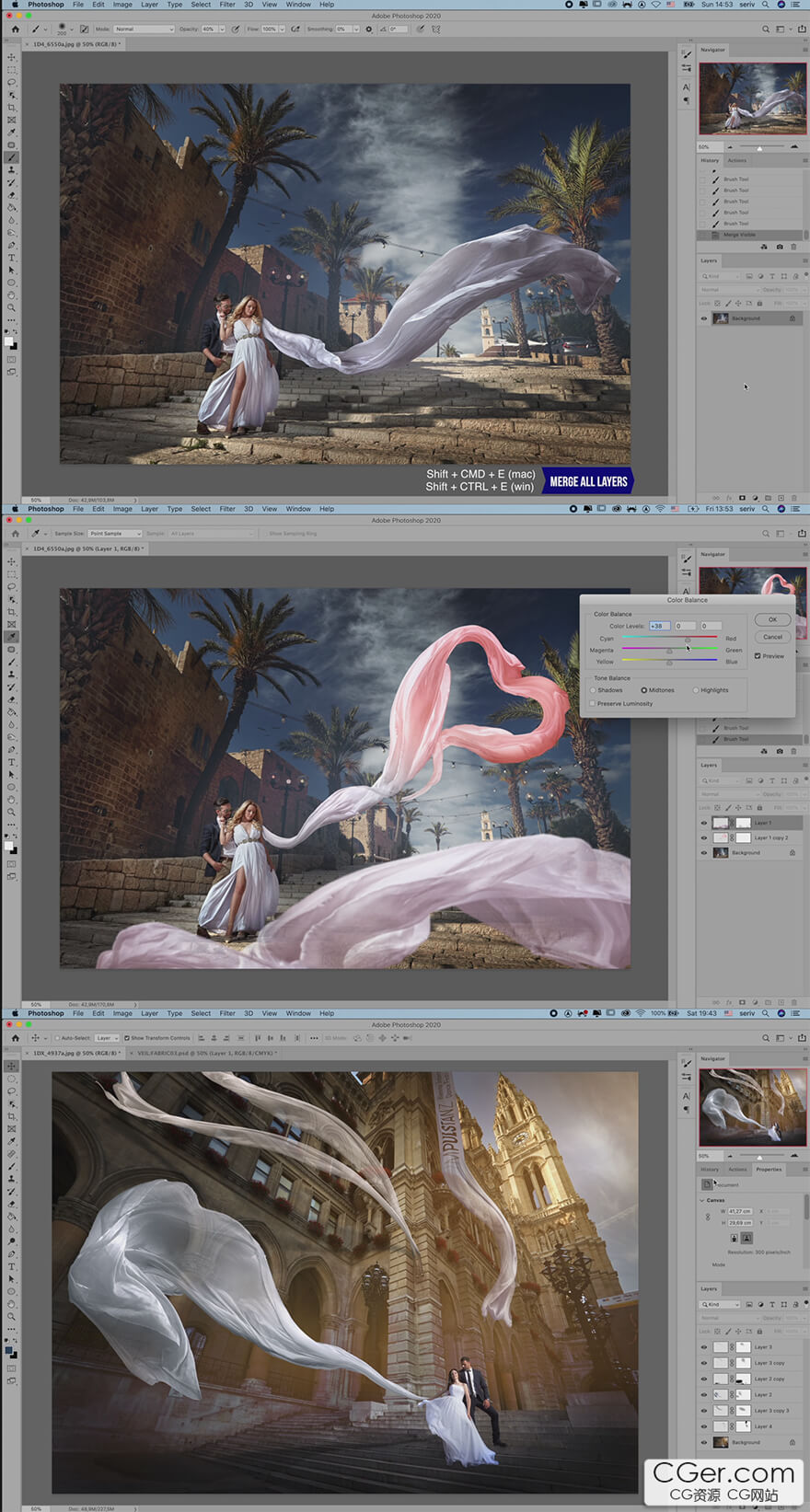Collapse Canvas section in Properties panel
The image size is (810, 1512).
[703, 1200]
